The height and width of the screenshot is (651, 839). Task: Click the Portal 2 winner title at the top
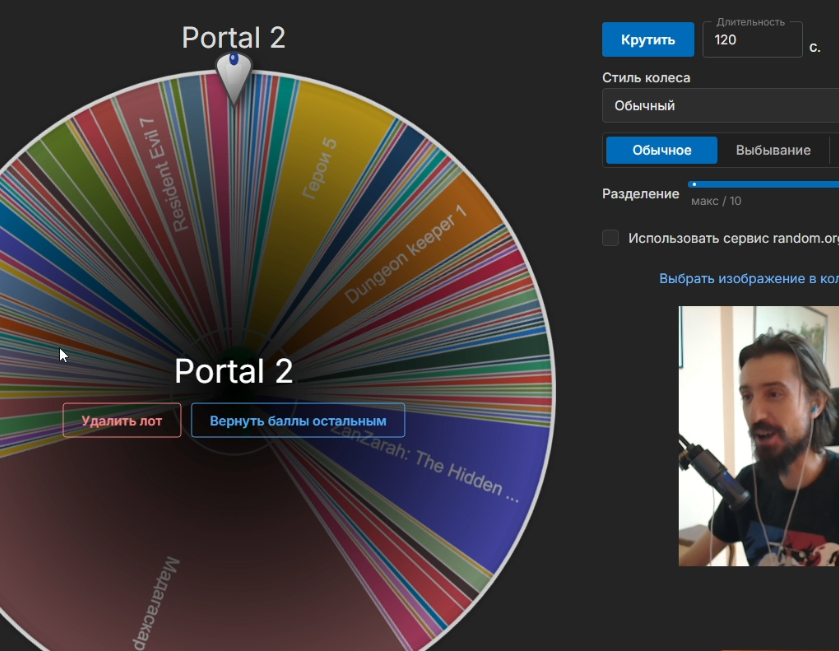[234, 37]
